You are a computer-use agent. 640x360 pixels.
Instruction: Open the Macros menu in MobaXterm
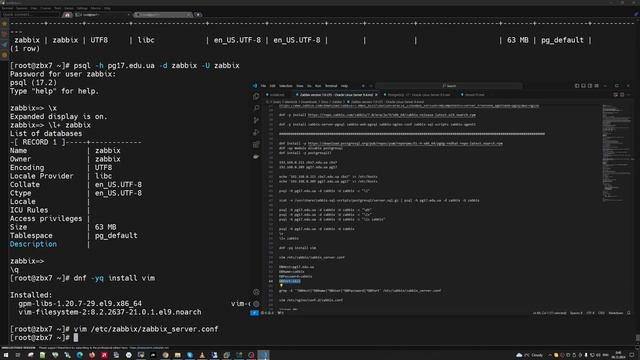click(x=96, y=8)
